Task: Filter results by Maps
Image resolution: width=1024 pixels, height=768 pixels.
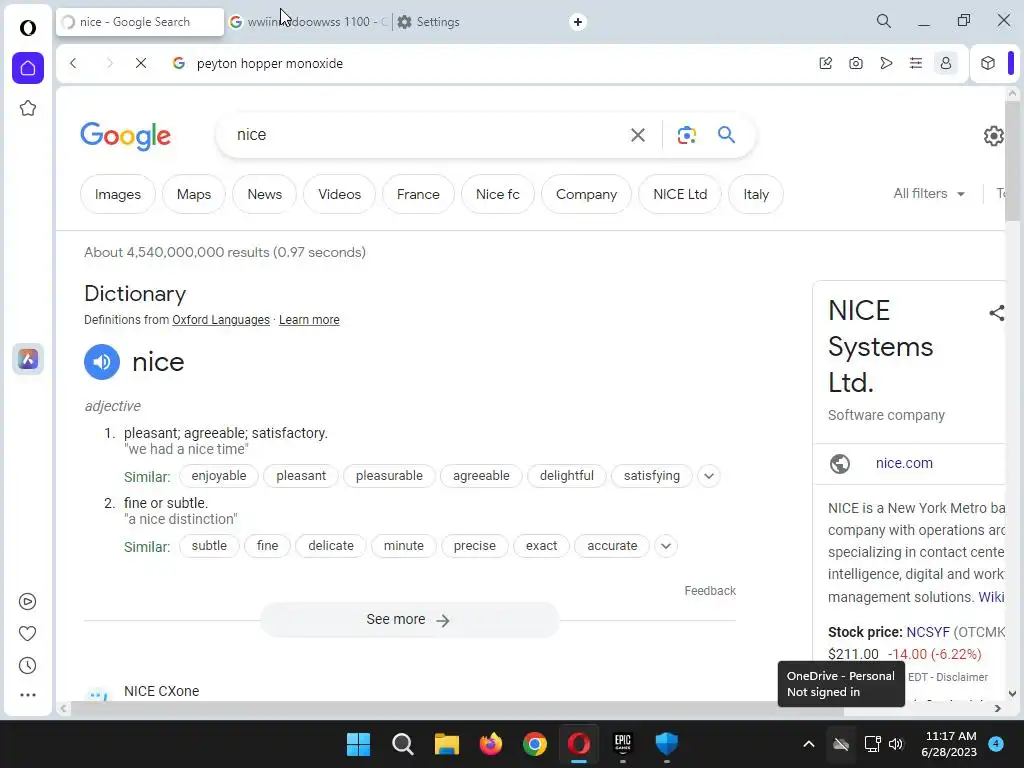Action: [x=194, y=195]
